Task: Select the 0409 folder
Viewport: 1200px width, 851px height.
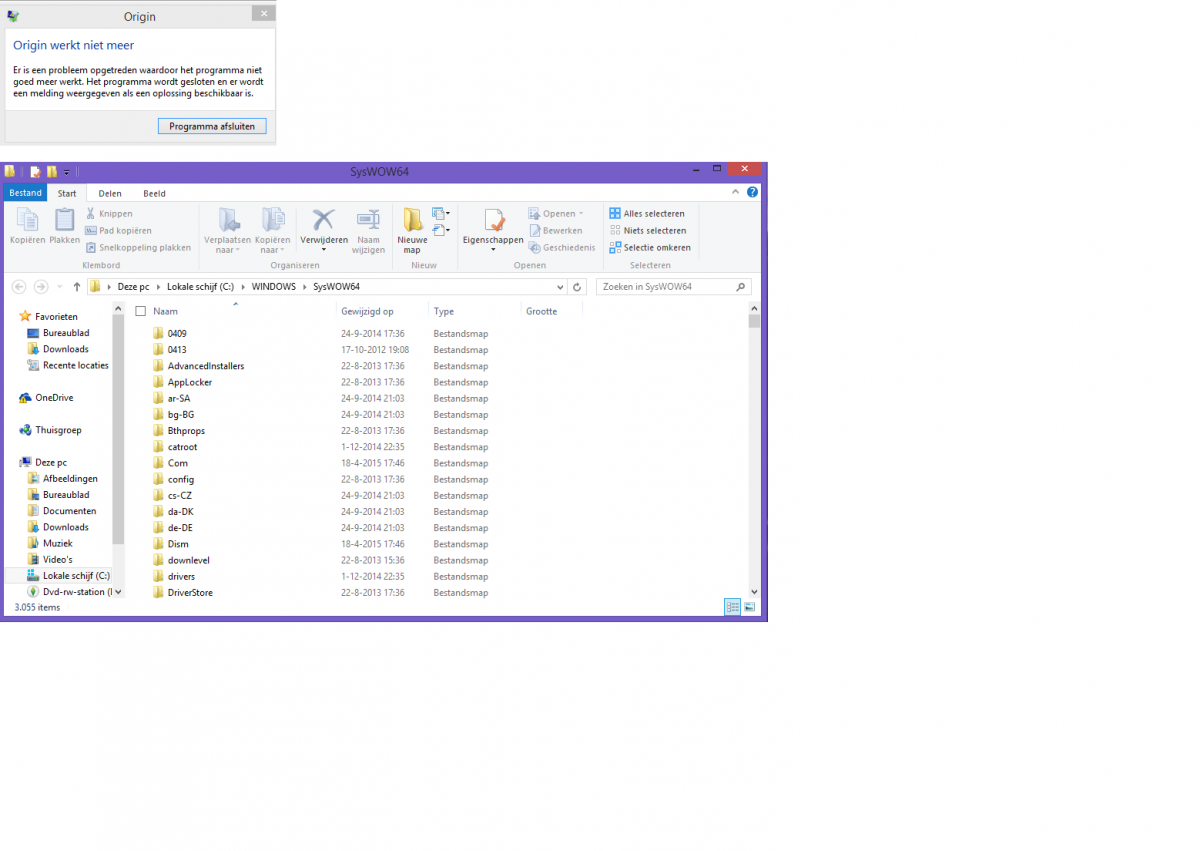Action: tap(169, 333)
